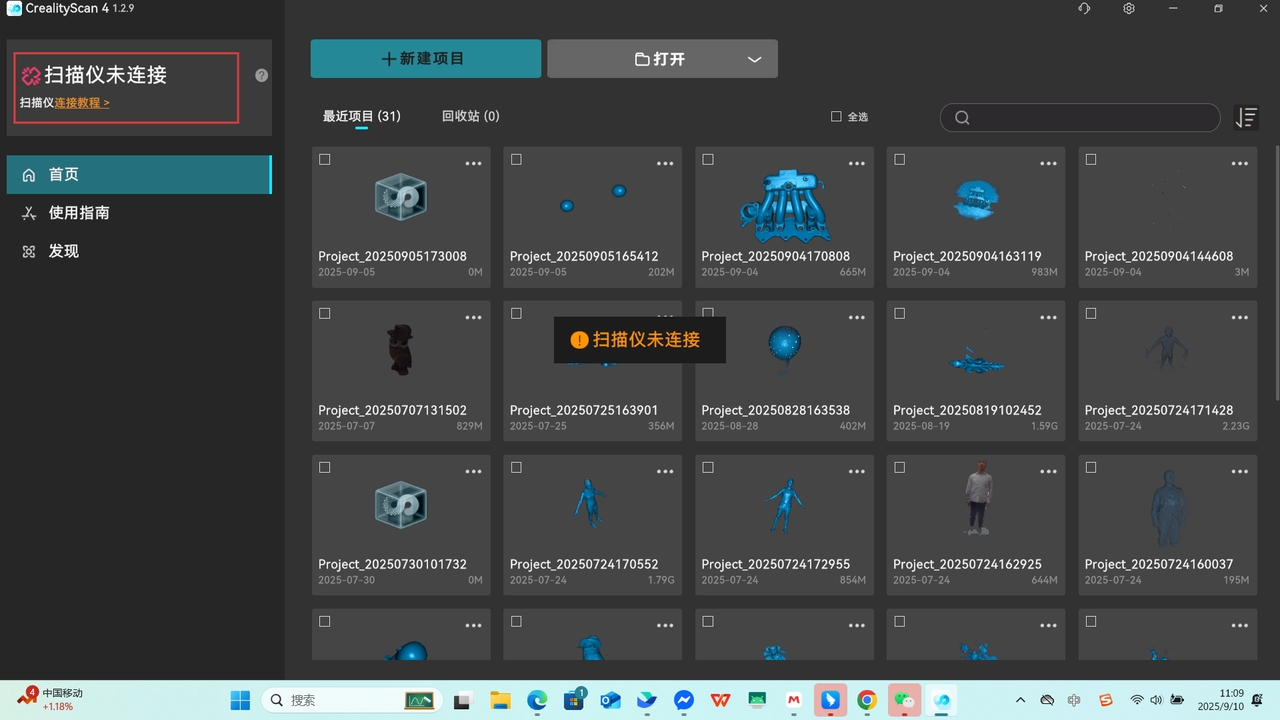Image resolution: width=1280 pixels, height=720 pixels.
Task: Click the help question mark icon
Action: (261, 75)
